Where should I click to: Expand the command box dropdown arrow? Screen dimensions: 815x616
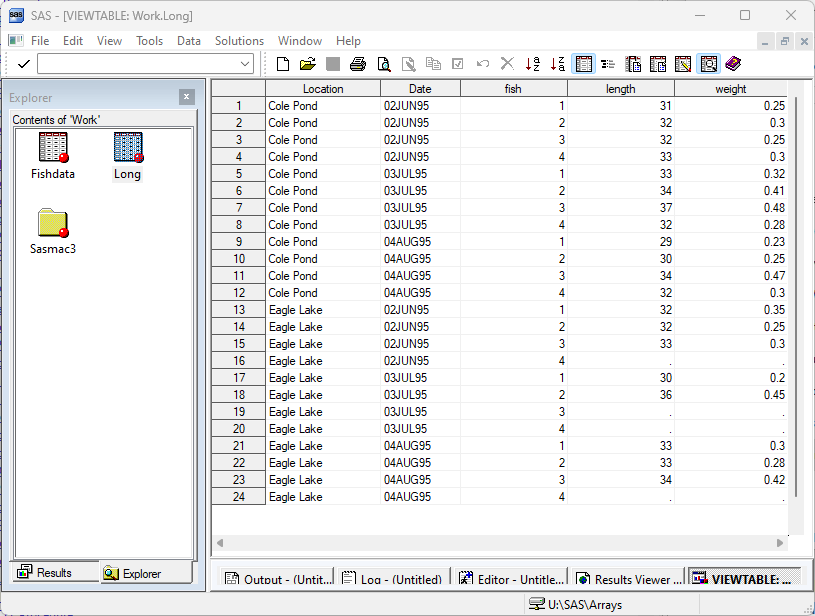(246, 64)
